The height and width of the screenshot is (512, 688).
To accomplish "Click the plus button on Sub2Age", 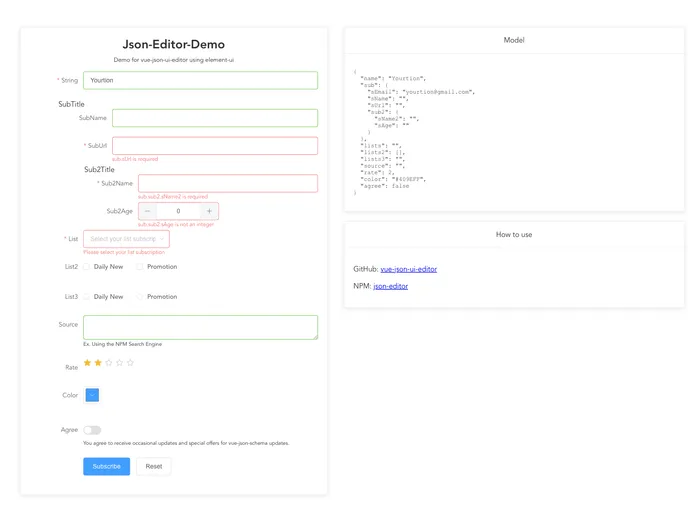I will tap(209, 211).
